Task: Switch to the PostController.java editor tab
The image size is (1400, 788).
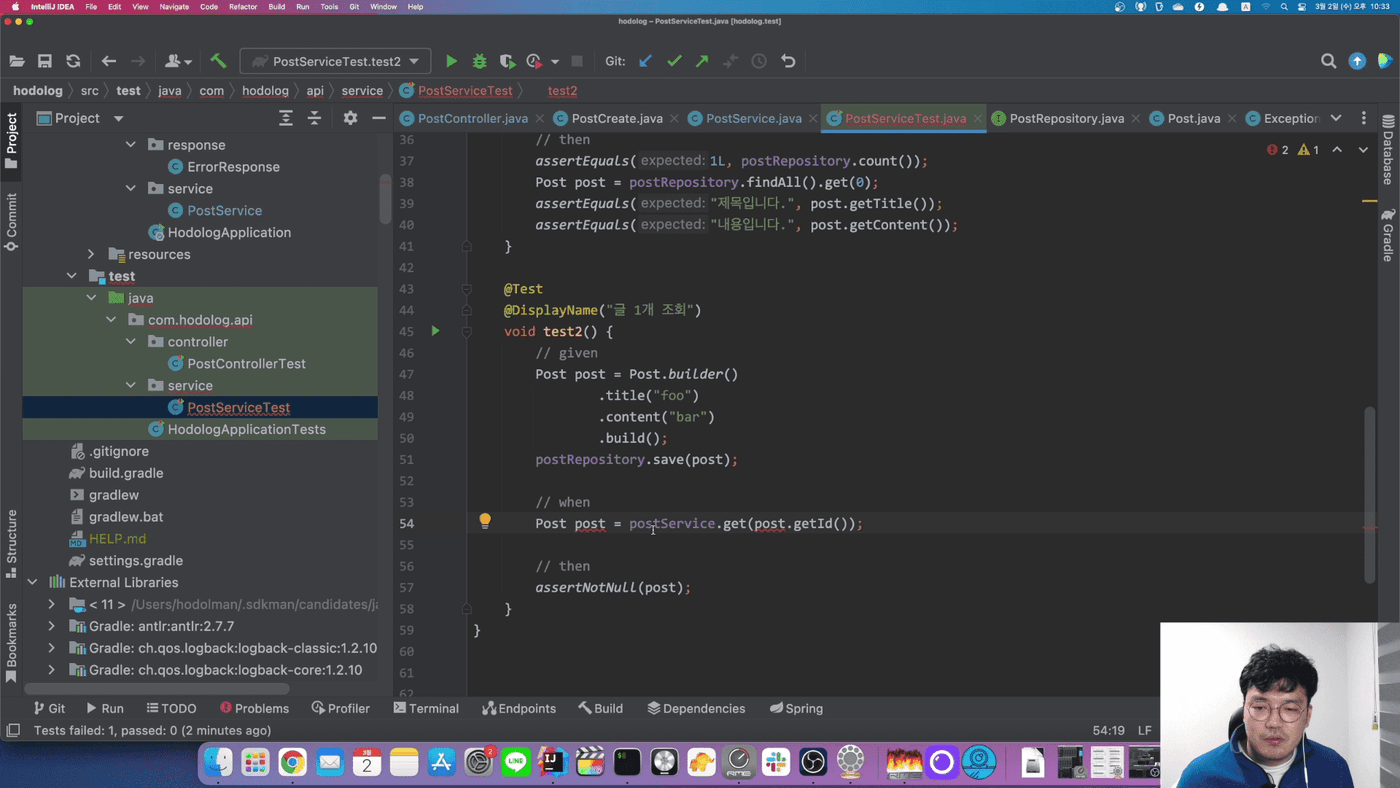Action: coord(472,118)
